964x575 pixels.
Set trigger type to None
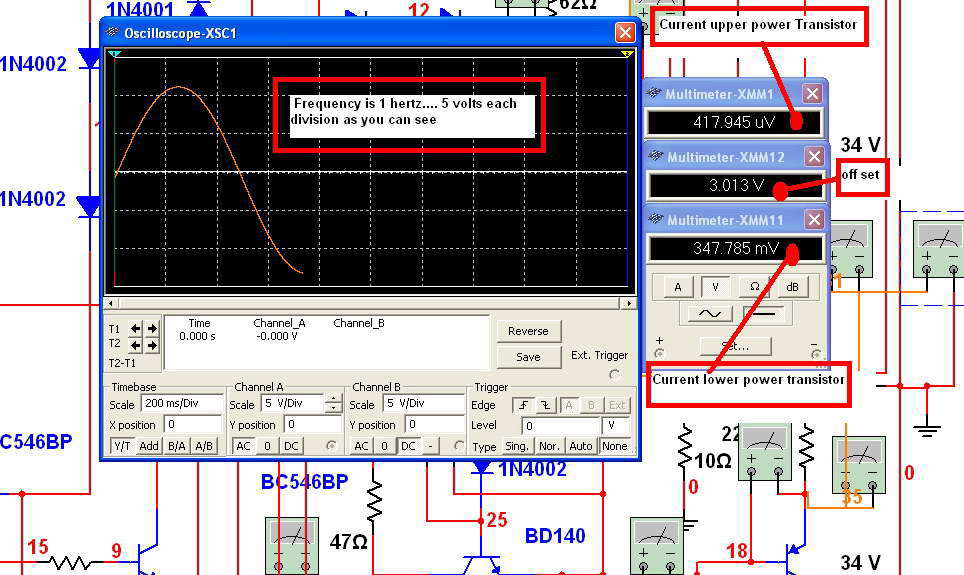click(615, 446)
